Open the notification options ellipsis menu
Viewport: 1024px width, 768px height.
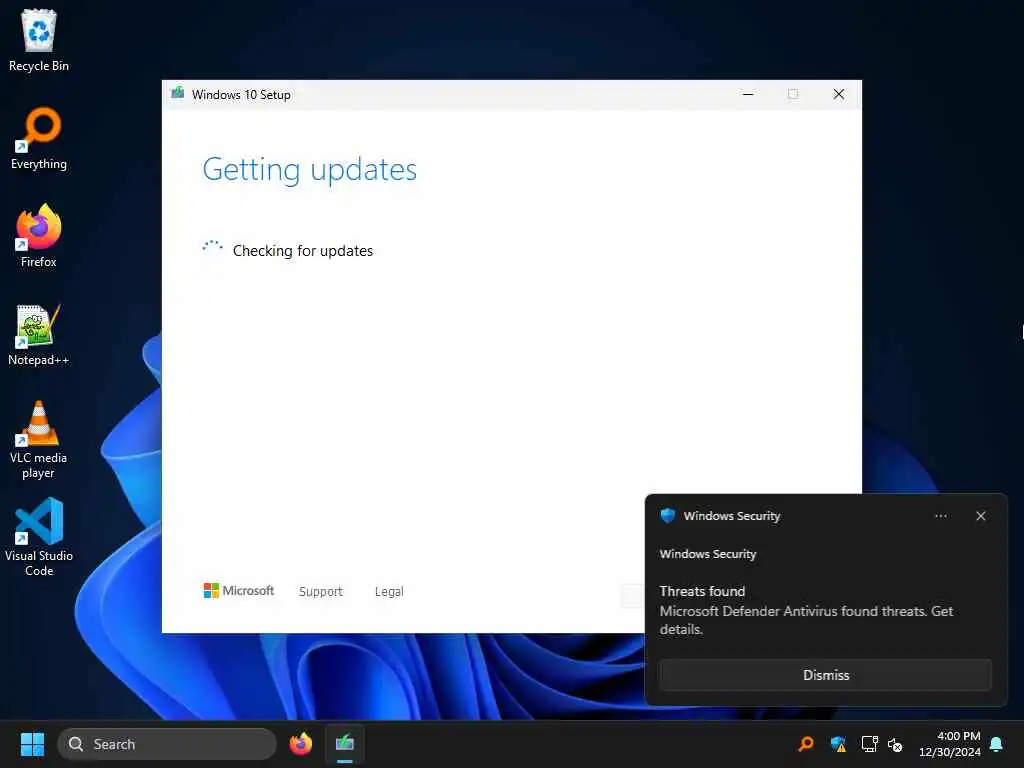click(941, 516)
